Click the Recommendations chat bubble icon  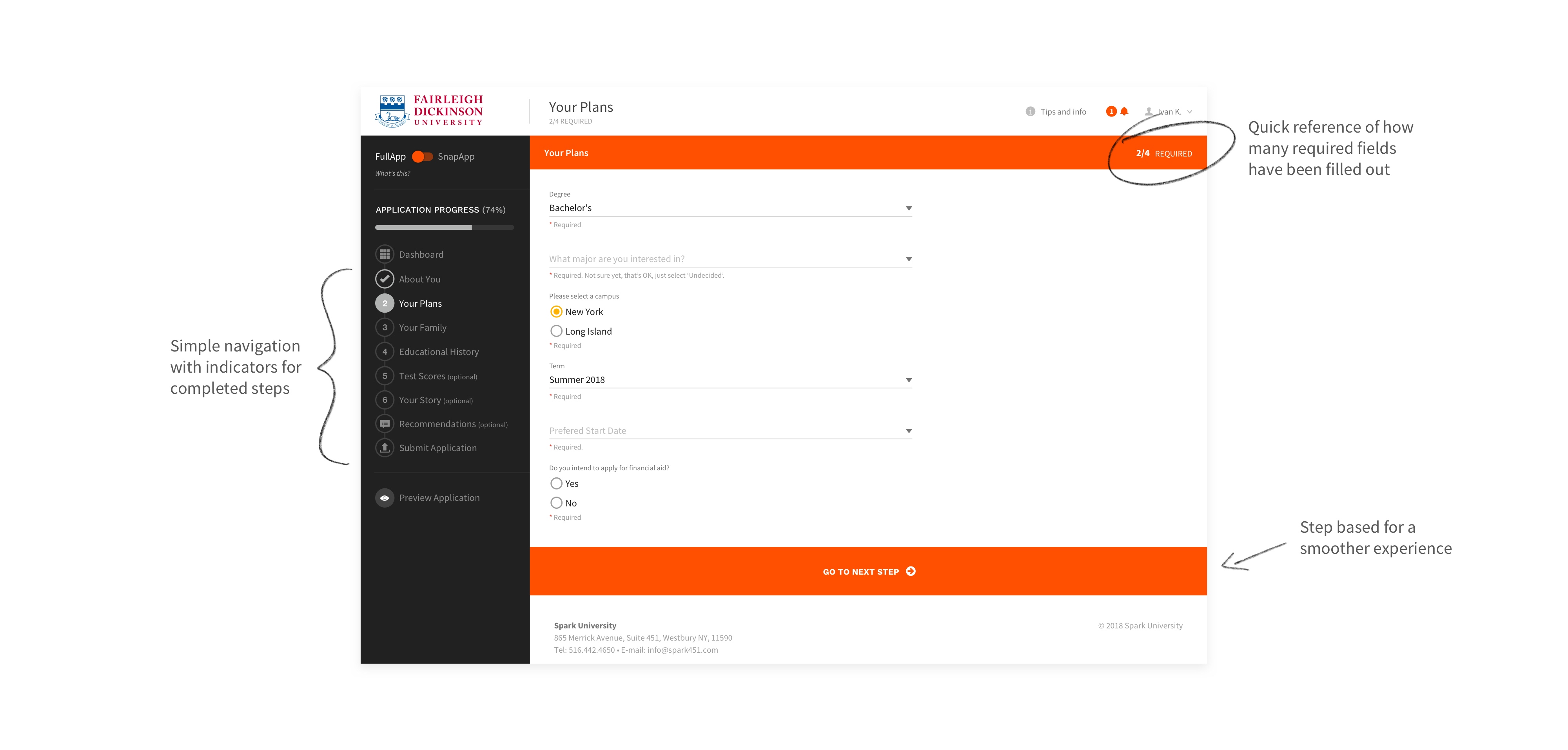click(385, 424)
